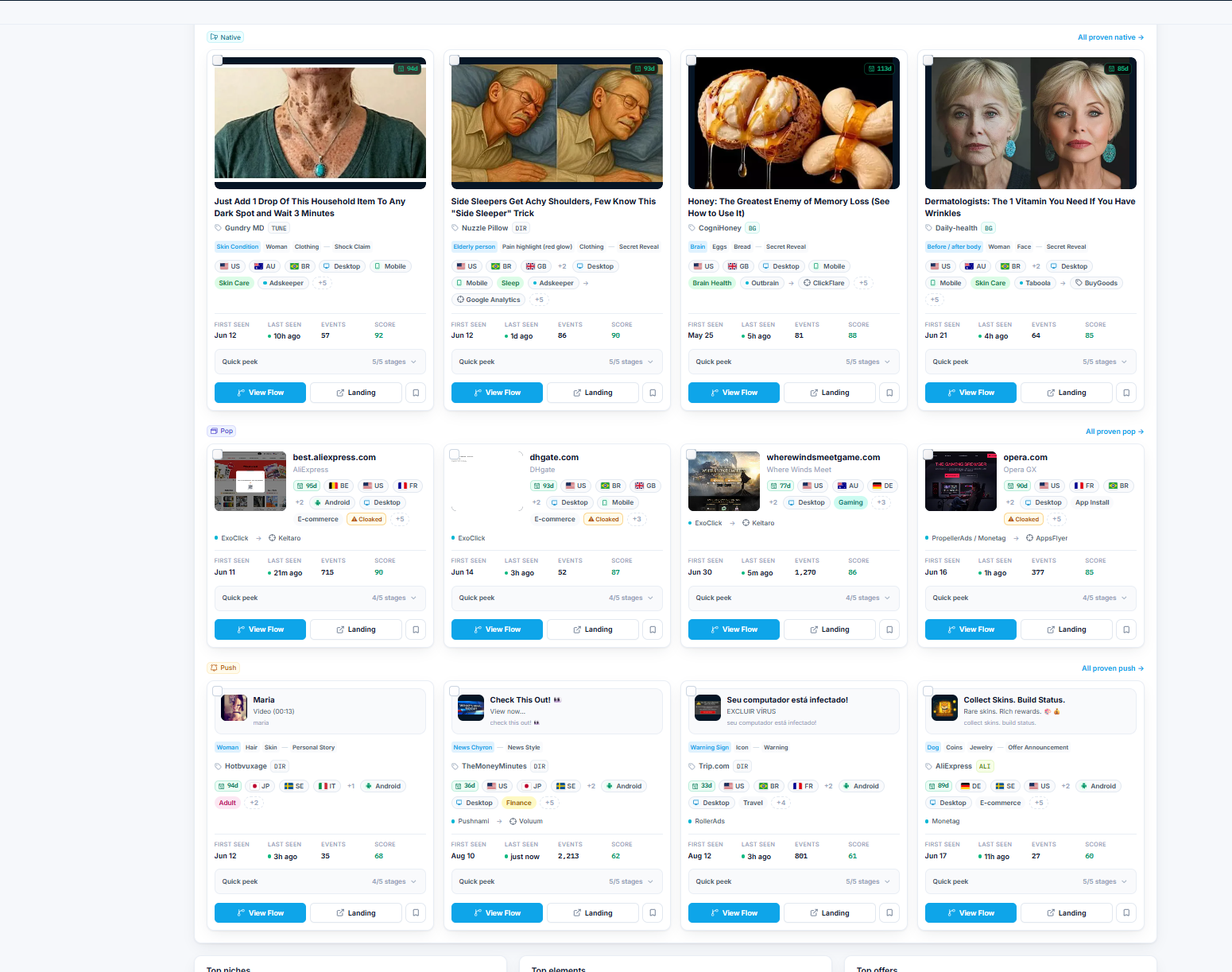
Task: Expand Quick peek on Gundry MD card
Action: (x=320, y=362)
